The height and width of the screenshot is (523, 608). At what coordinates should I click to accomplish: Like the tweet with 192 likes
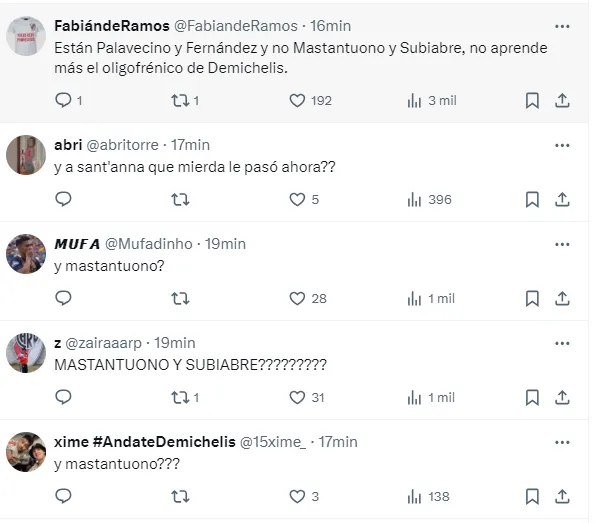[297, 100]
